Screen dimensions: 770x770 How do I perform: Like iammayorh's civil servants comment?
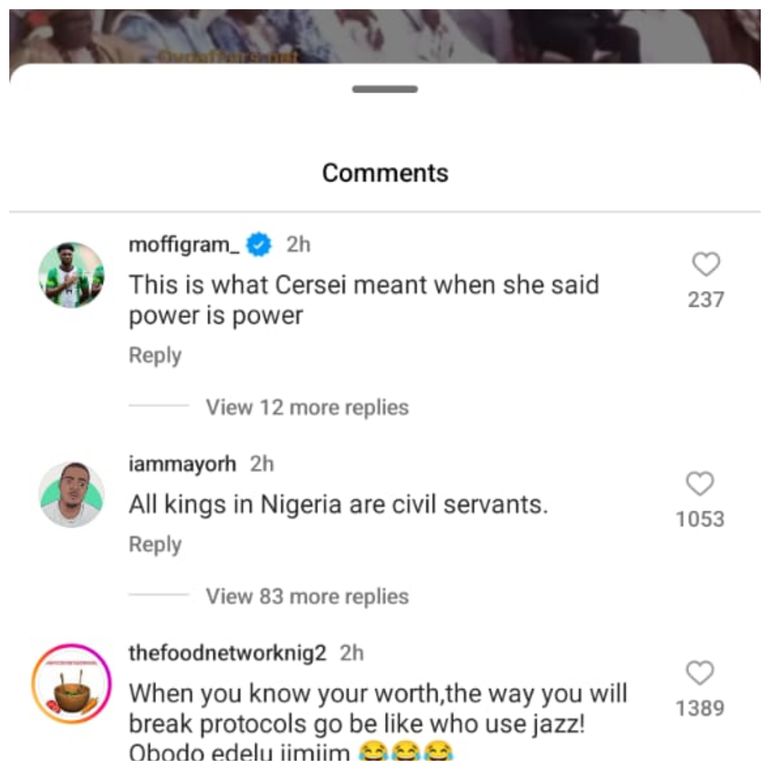[x=700, y=484]
